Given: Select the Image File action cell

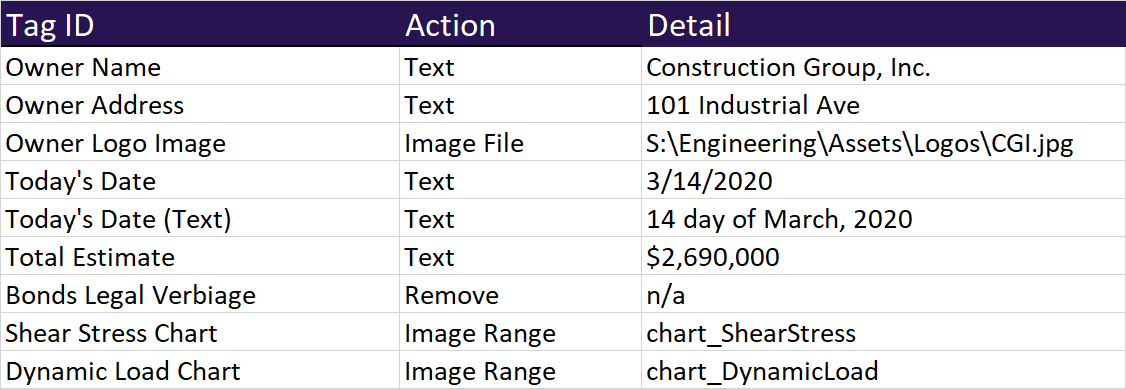Looking at the screenshot, I should [x=521, y=143].
